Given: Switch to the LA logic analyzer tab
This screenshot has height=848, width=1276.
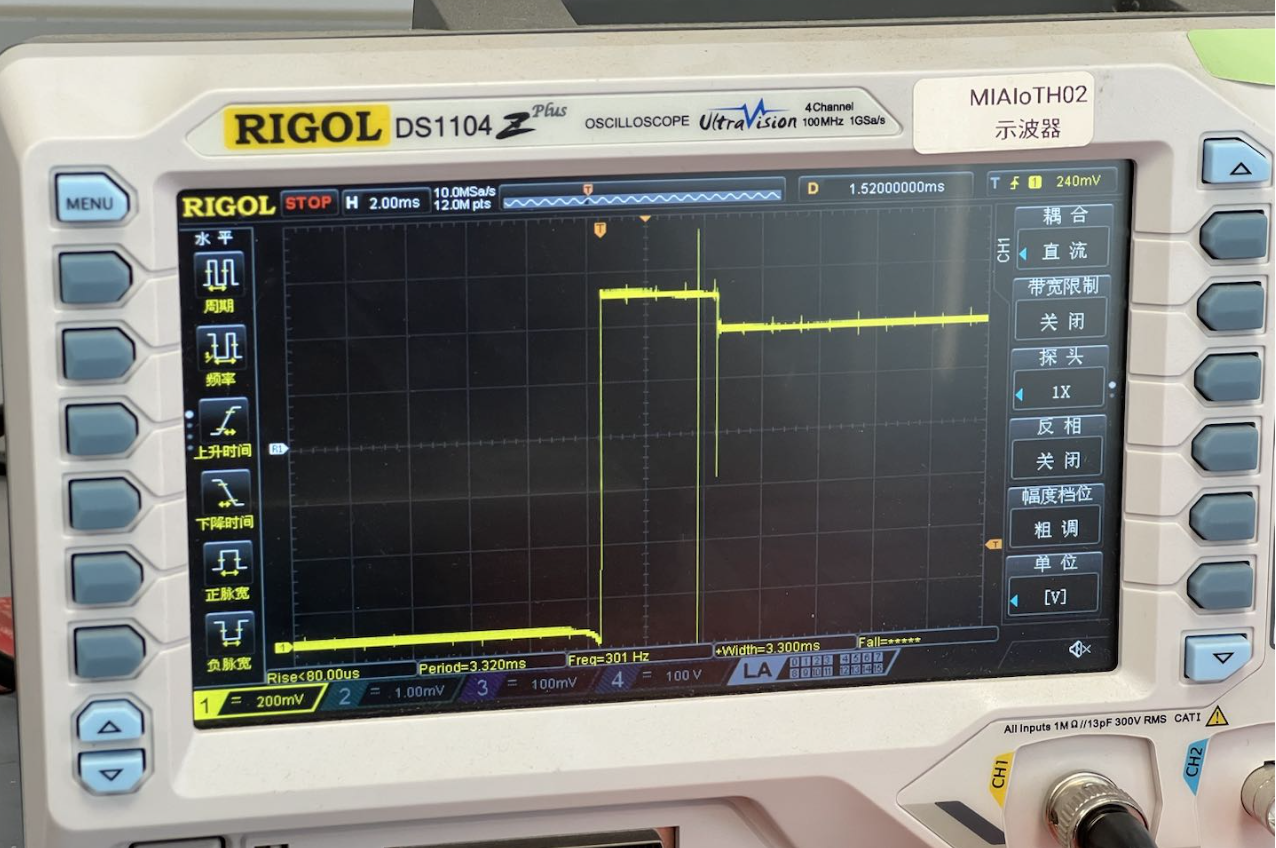Looking at the screenshot, I should click(758, 670).
